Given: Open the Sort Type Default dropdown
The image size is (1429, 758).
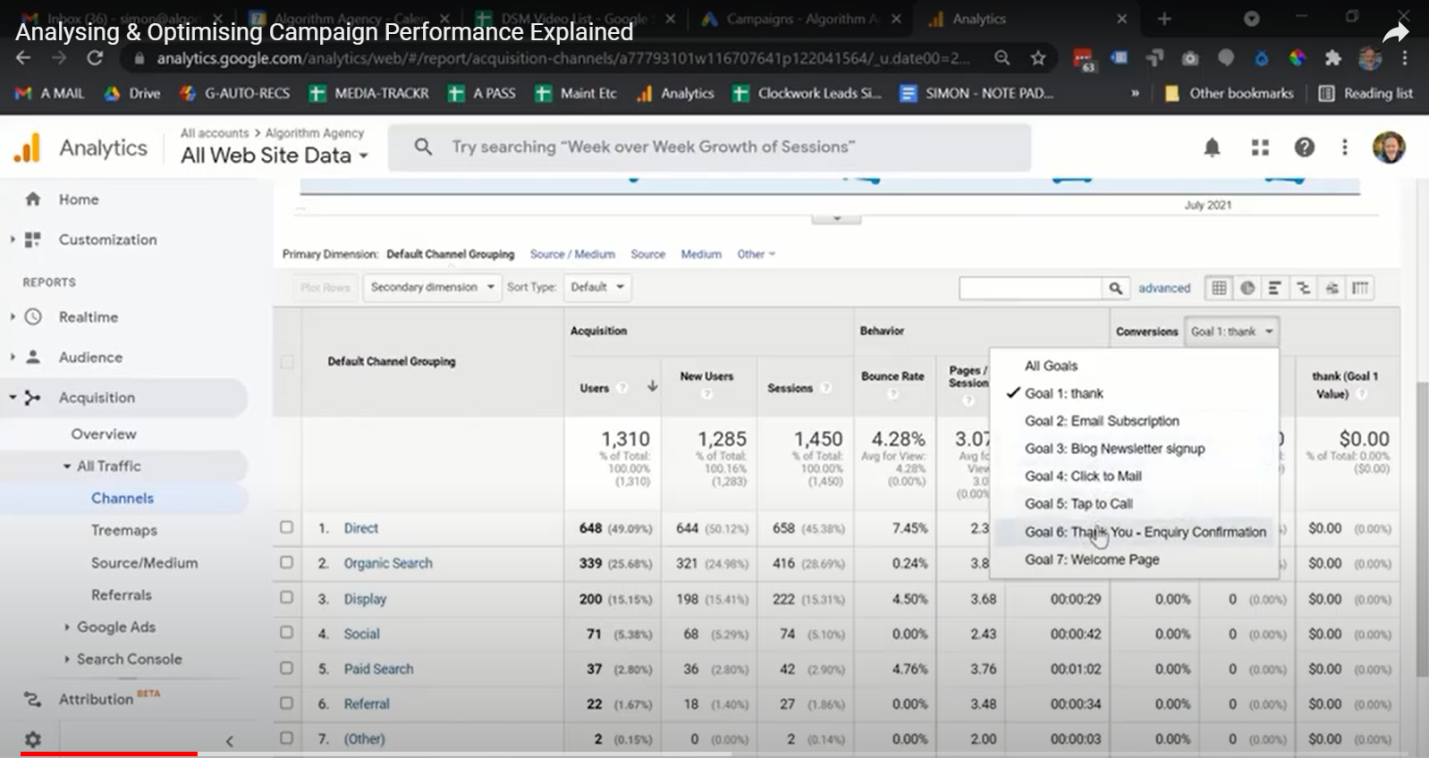Looking at the screenshot, I should click(597, 287).
